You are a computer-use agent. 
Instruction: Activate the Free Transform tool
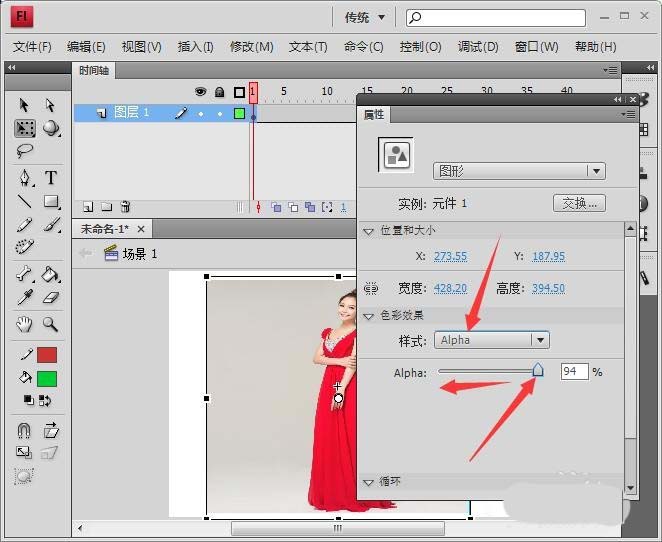25,128
